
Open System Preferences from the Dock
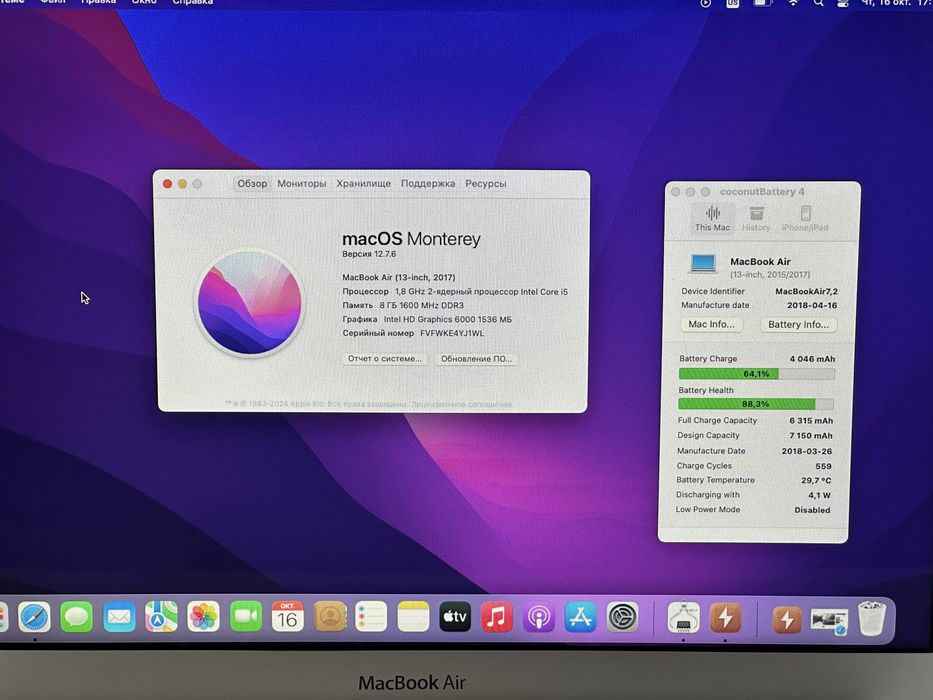pyautogui.click(x=622, y=617)
